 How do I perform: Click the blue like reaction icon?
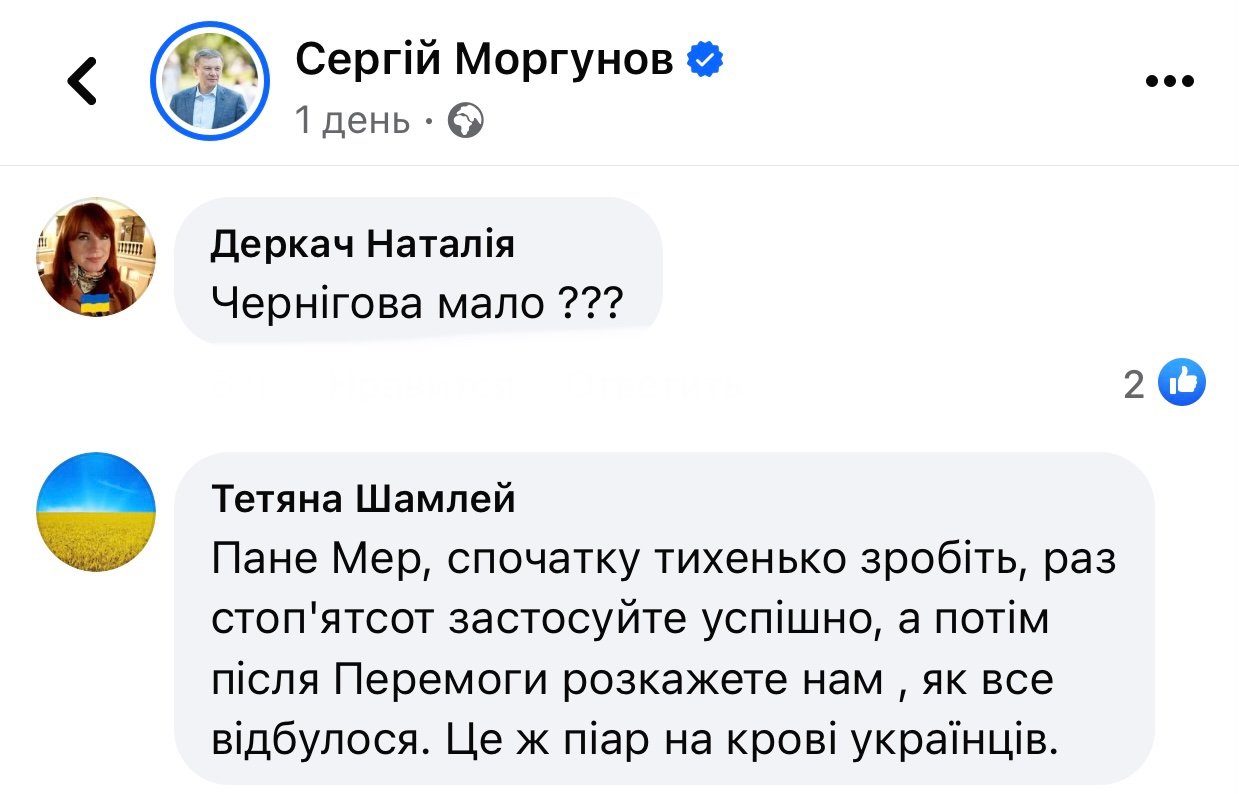tap(1181, 382)
